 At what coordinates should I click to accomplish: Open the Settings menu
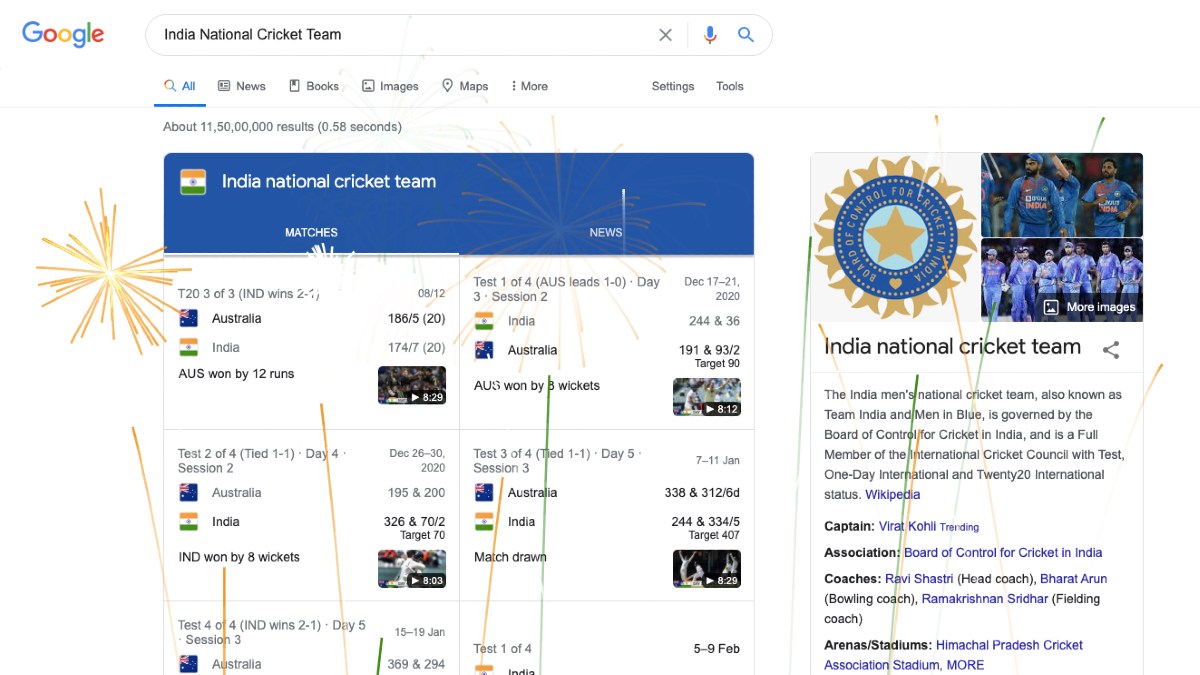[x=672, y=86]
